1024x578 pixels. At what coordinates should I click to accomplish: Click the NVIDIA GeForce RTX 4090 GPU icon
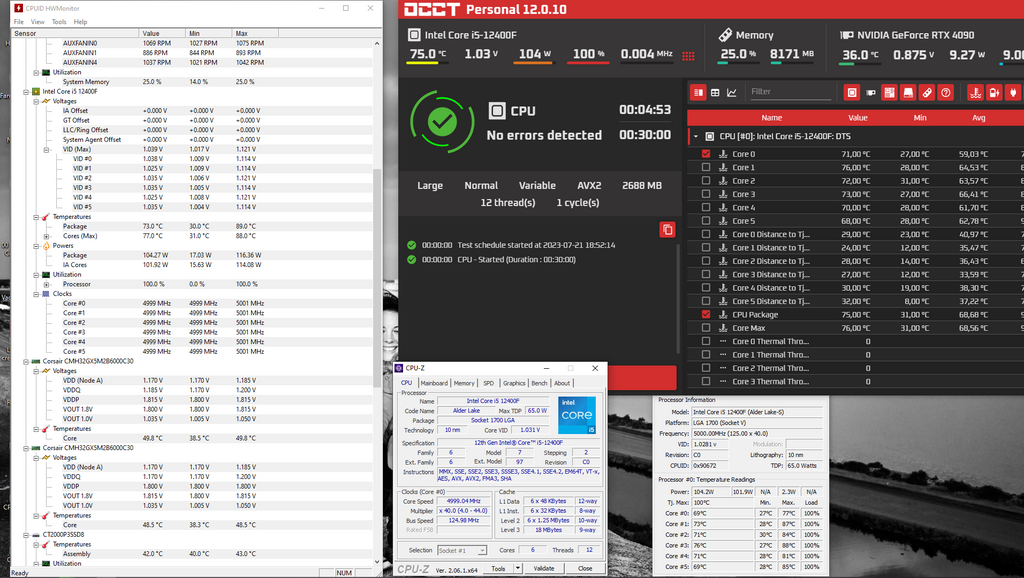[846, 35]
